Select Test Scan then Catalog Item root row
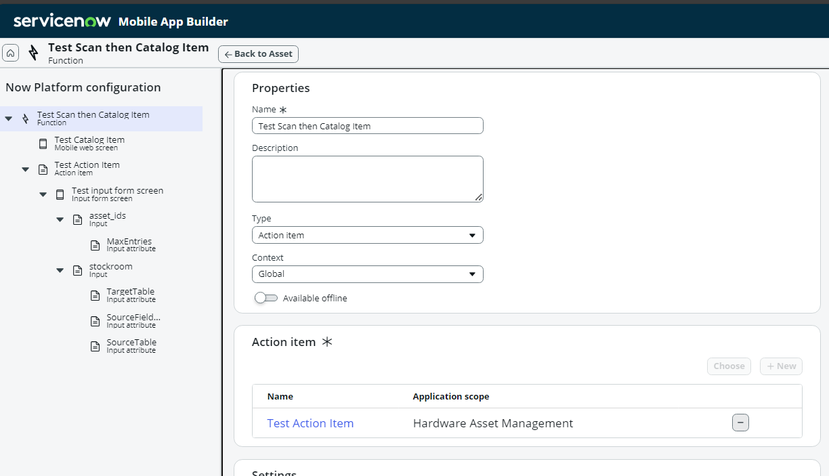 tap(102, 118)
